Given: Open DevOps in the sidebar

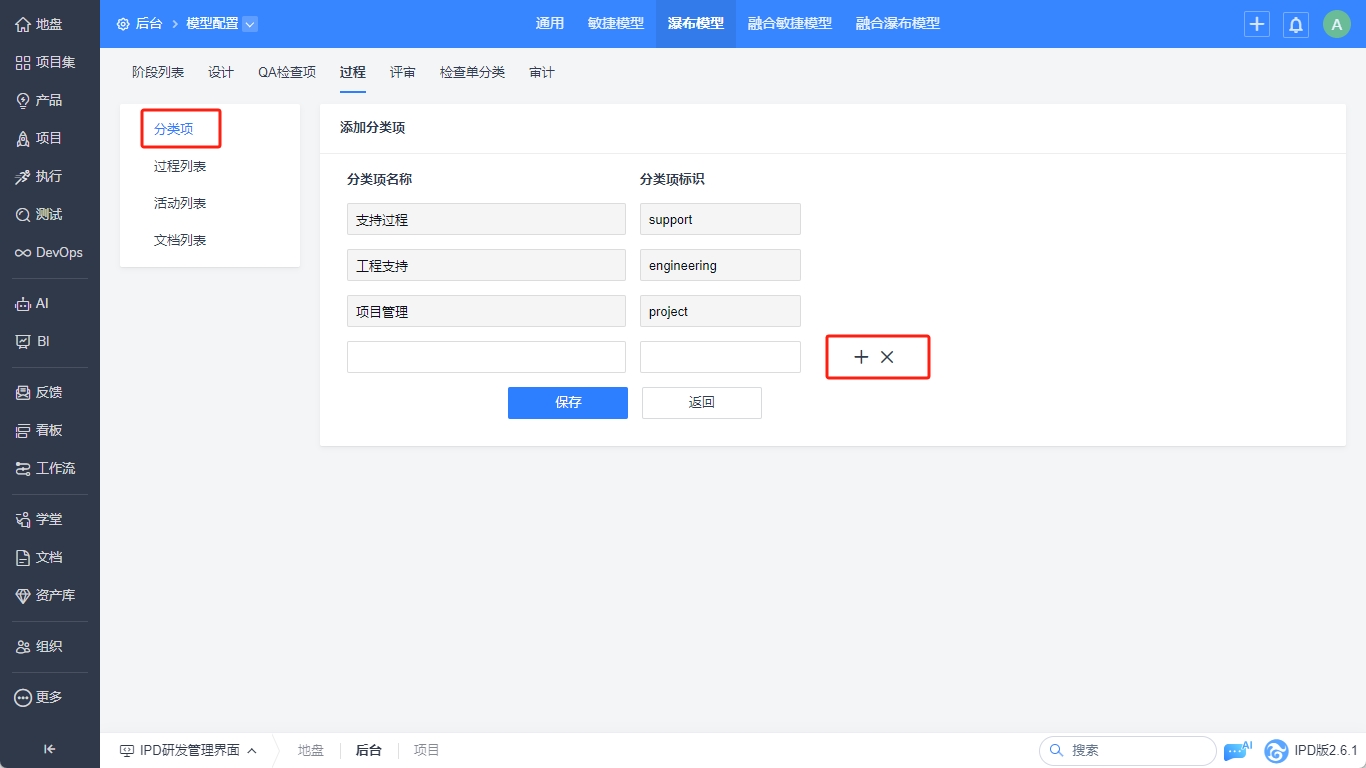Looking at the screenshot, I should click(x=49, y=252).
